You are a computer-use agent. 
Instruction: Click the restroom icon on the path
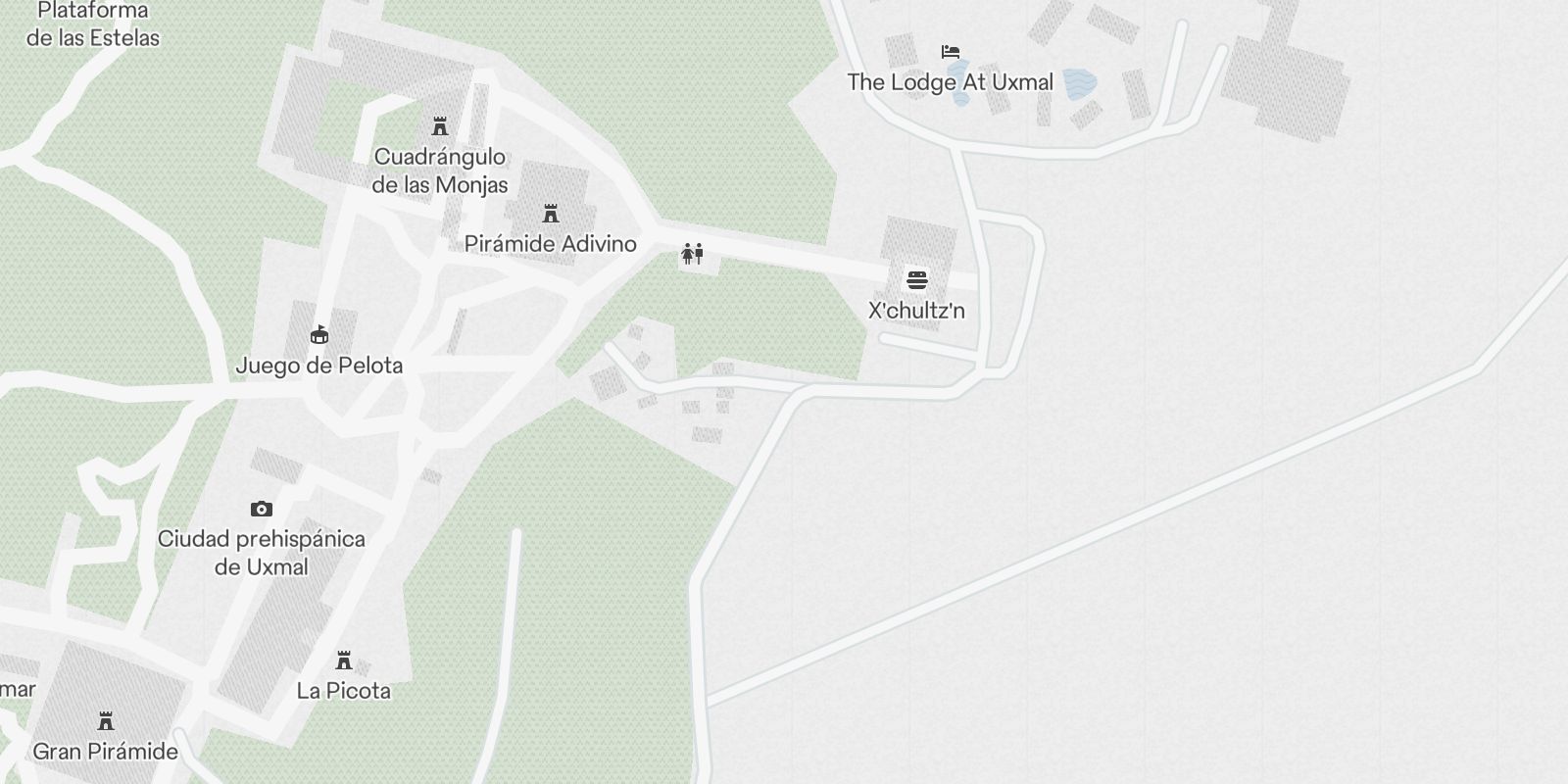(693, 255)
